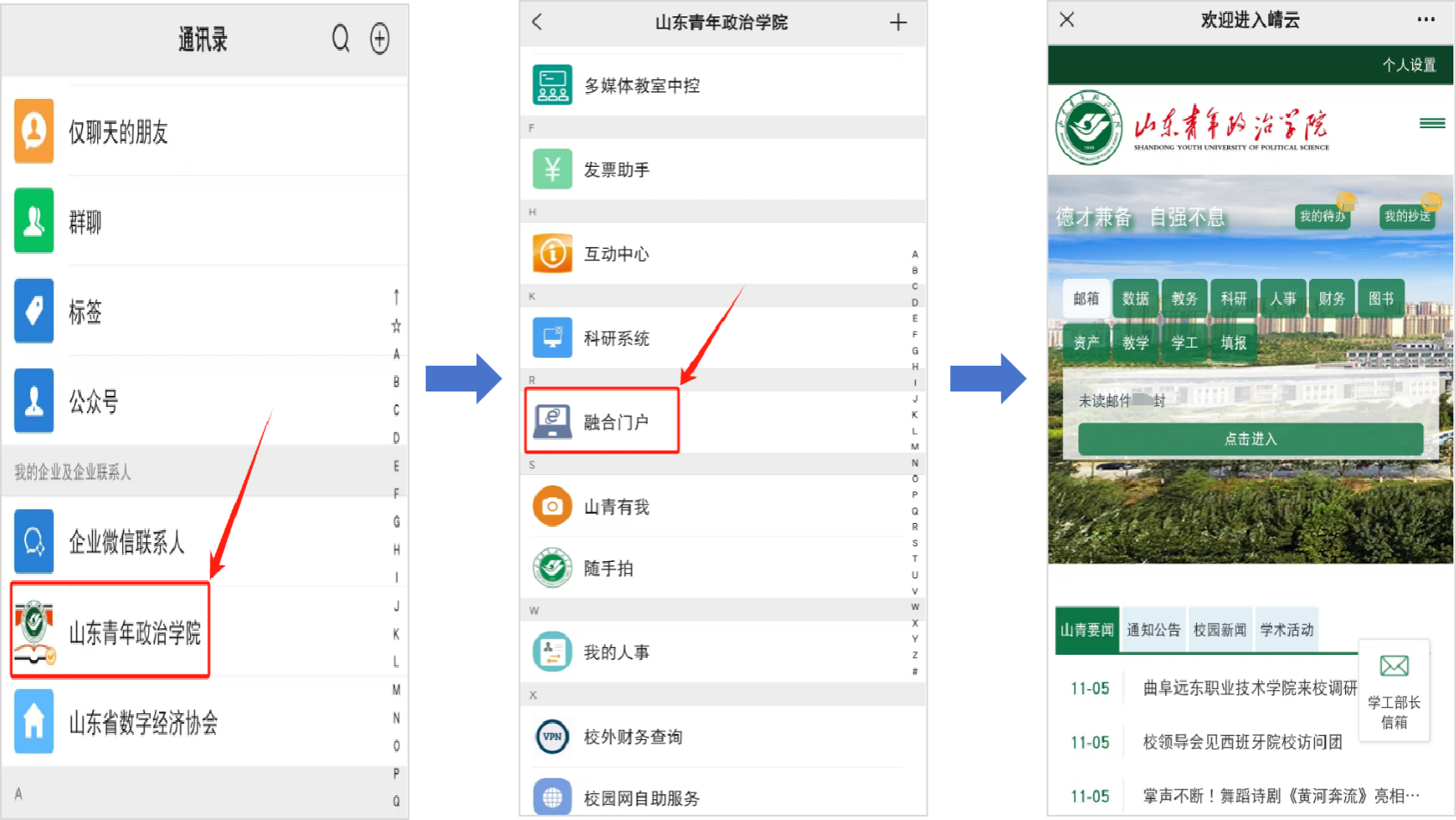
Task: Tap the add (+) icon in 通讯录 header
Action: [379, 39]
